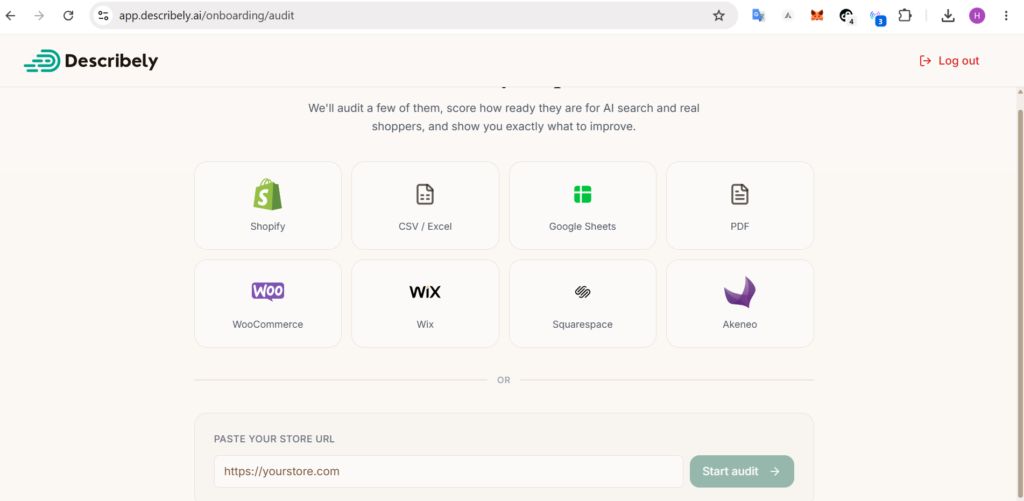Select the Shopify import option
Screen dimensions: 1024x501
pyautogui.click(x=268, y=206)
